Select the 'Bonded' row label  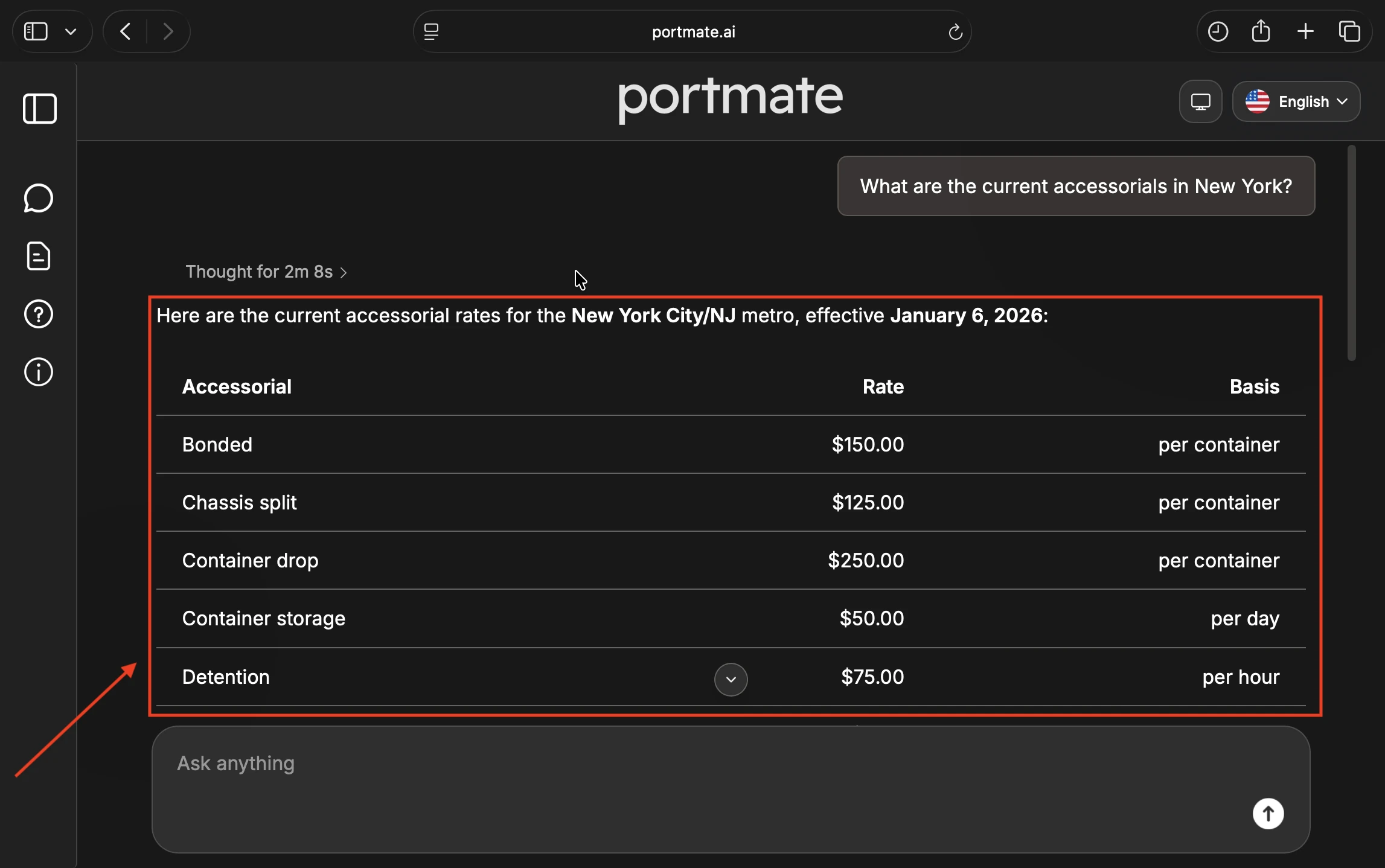pyautogui.click(x=217, y=444)
